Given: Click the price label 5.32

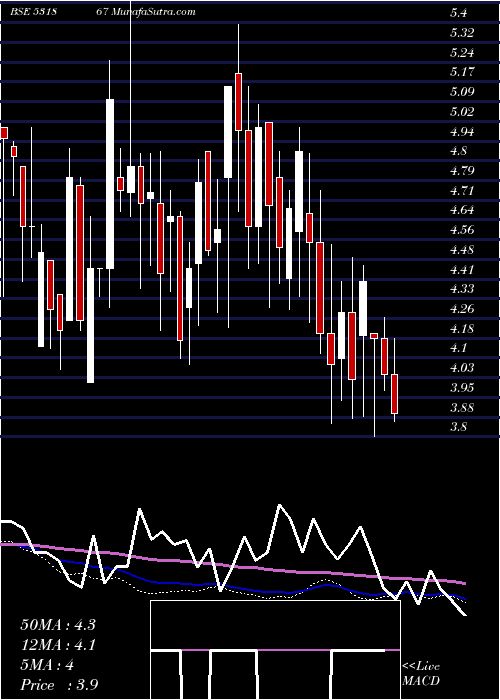Looking at the screenshot, I should 462,33.
